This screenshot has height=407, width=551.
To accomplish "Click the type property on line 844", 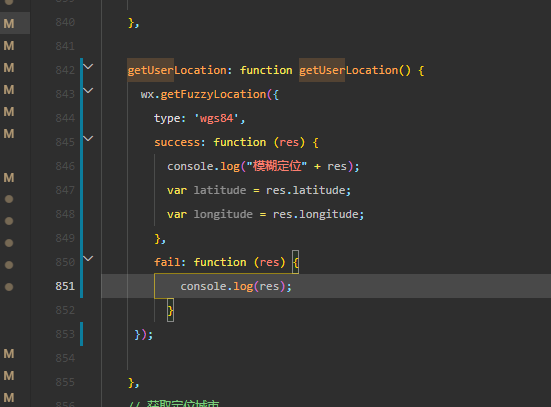I will pos(167,118).
